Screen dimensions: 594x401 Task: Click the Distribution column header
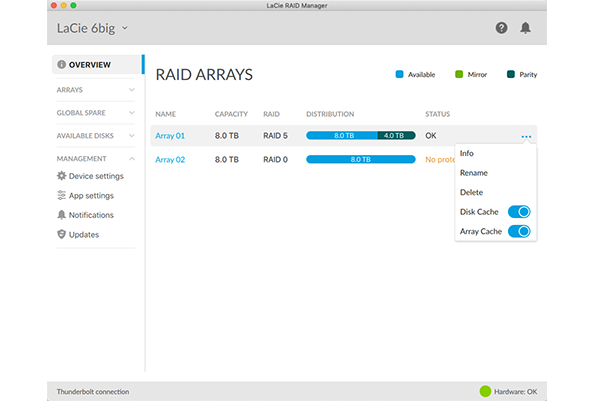[330, 114]
